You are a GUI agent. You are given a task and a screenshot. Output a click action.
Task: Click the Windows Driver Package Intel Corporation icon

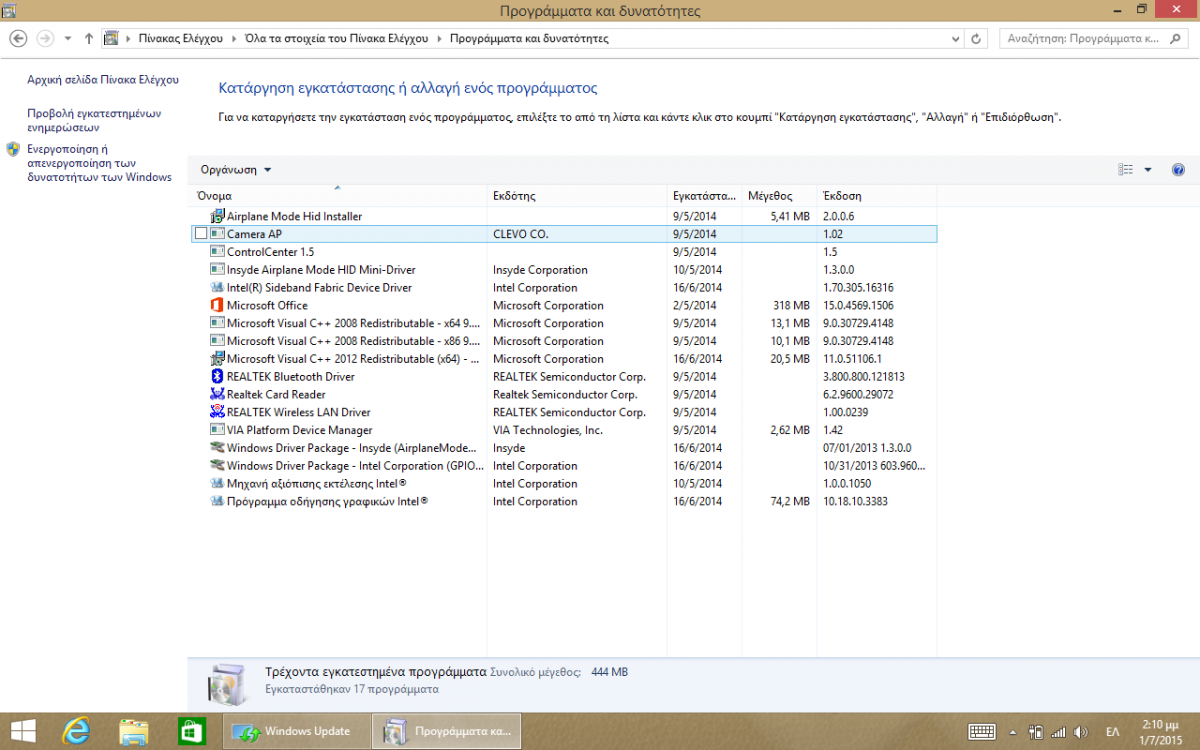coord(218,466)
